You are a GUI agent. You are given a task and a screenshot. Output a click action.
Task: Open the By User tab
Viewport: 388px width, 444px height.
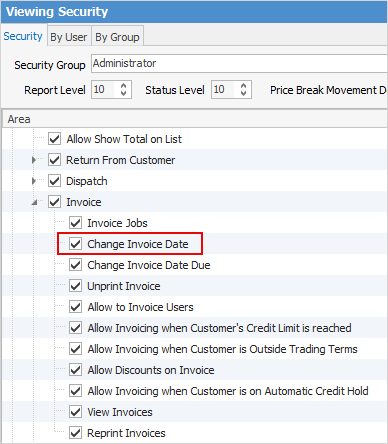[x=68, y=37]
